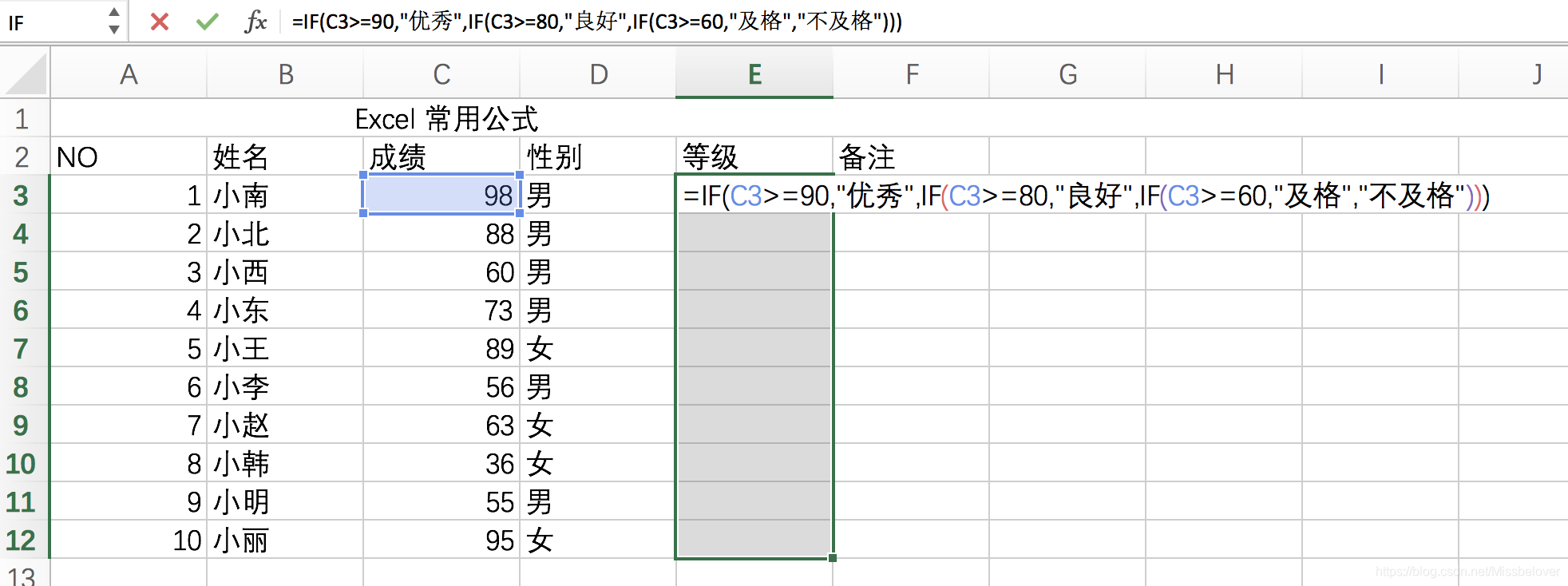
Task: Click the Select All corner triangle
Action: [x=26, y=73]
